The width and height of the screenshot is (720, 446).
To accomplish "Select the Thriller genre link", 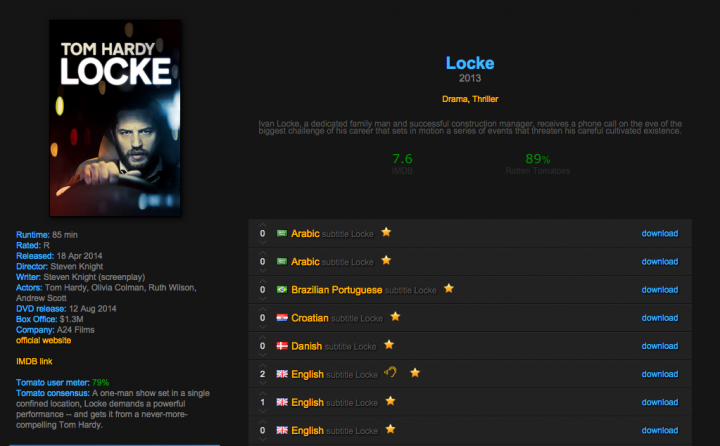I will coord(485,99).
